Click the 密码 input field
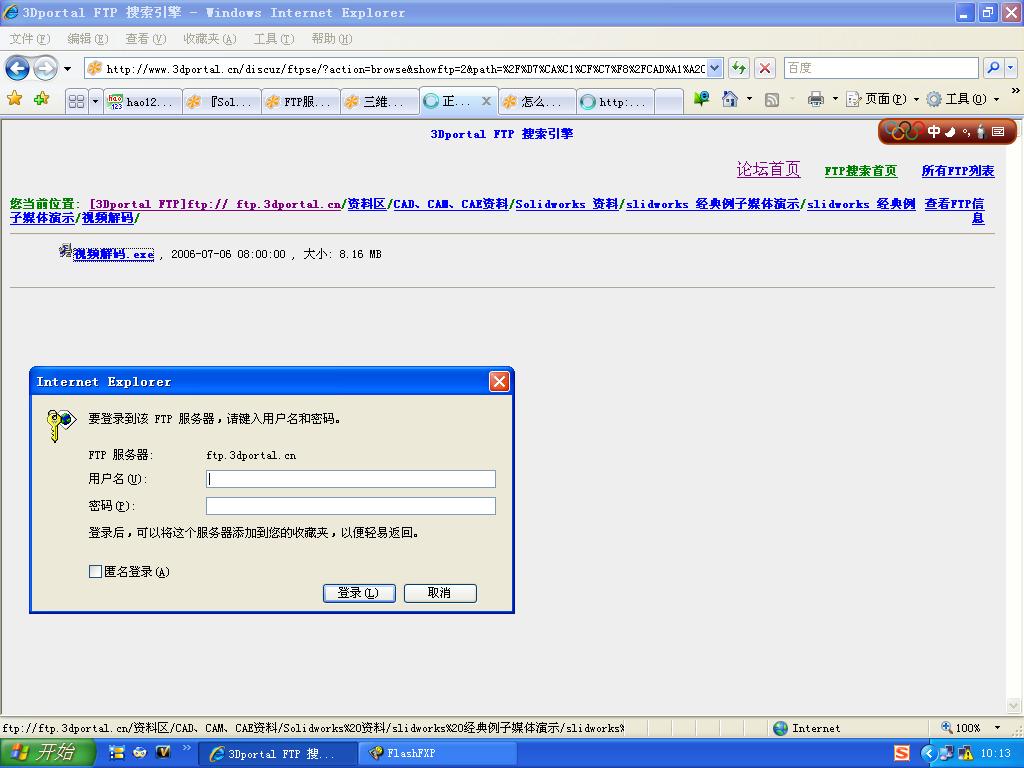This screenshot has width=1024, height=768. [x=351, y=506]
